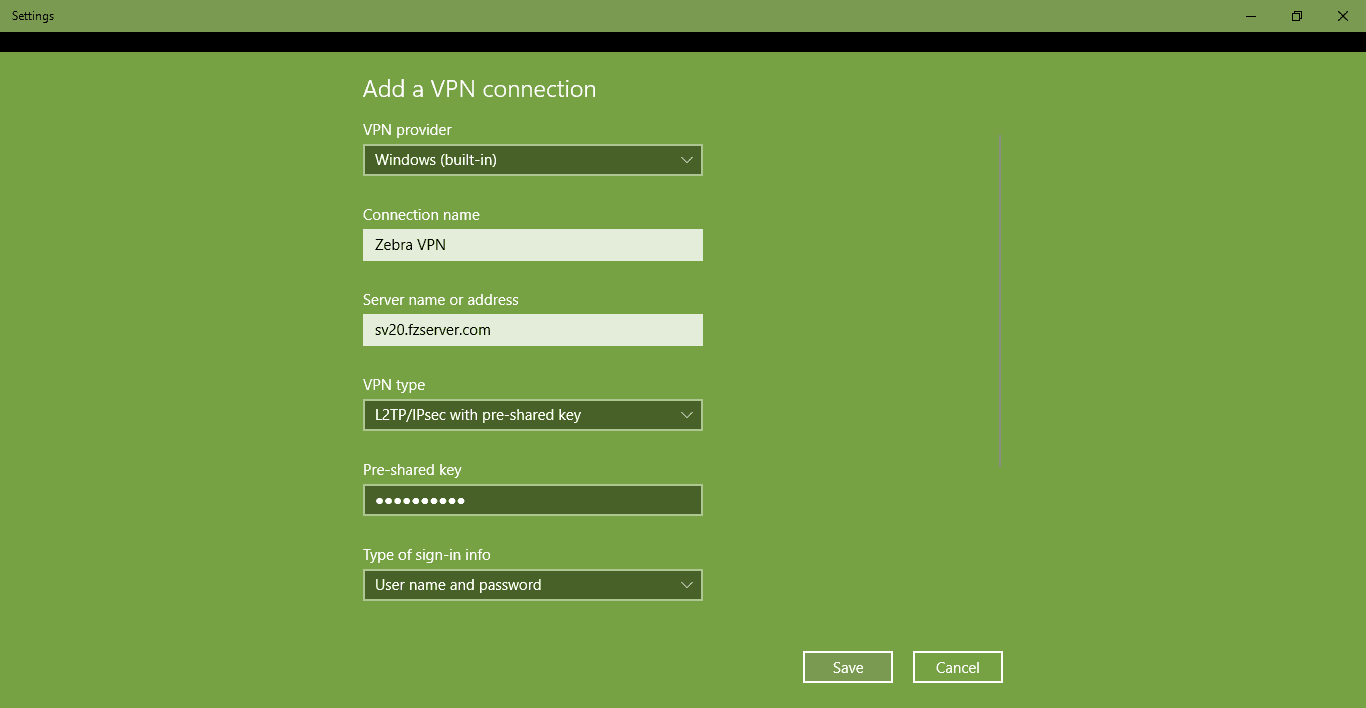Expand the VPN type dropdown

(x=532, y=415)
